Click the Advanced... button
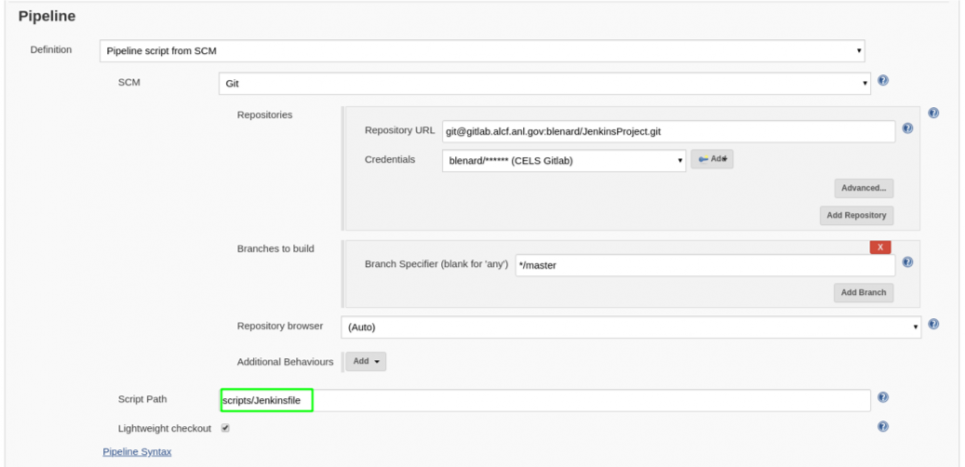This screenshot has height=467, width=965. 863,188
